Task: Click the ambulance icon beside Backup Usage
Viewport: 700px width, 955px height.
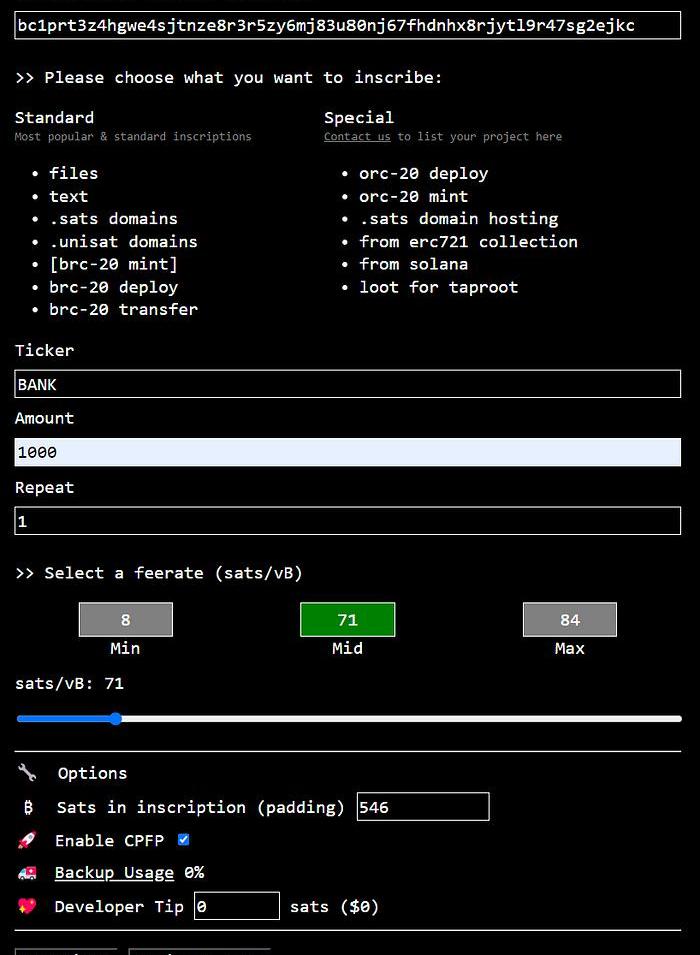Action: point(27,873)
